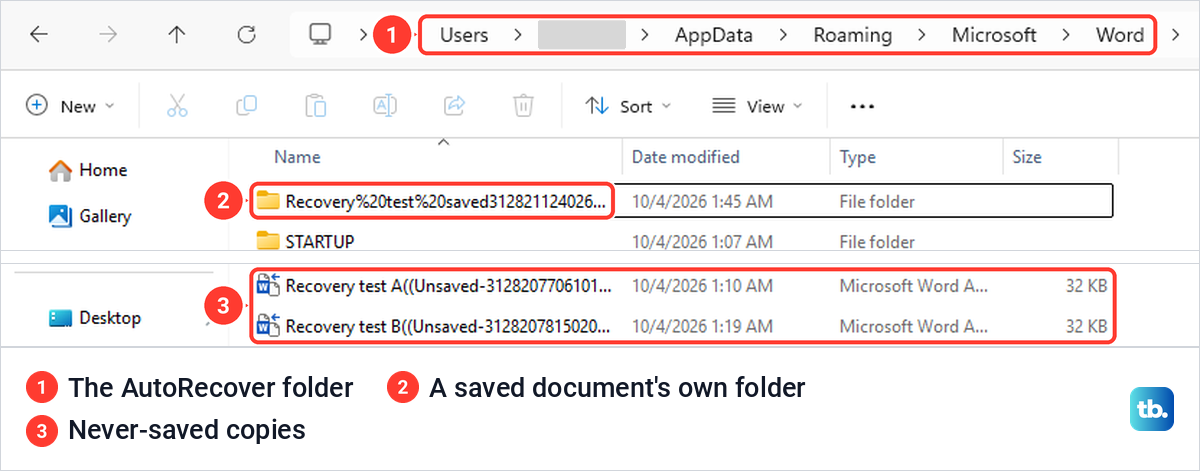The height and width of the screenshot is (471, 1200).
Task: Sort by the Type column header
Action: click(858, 157)
